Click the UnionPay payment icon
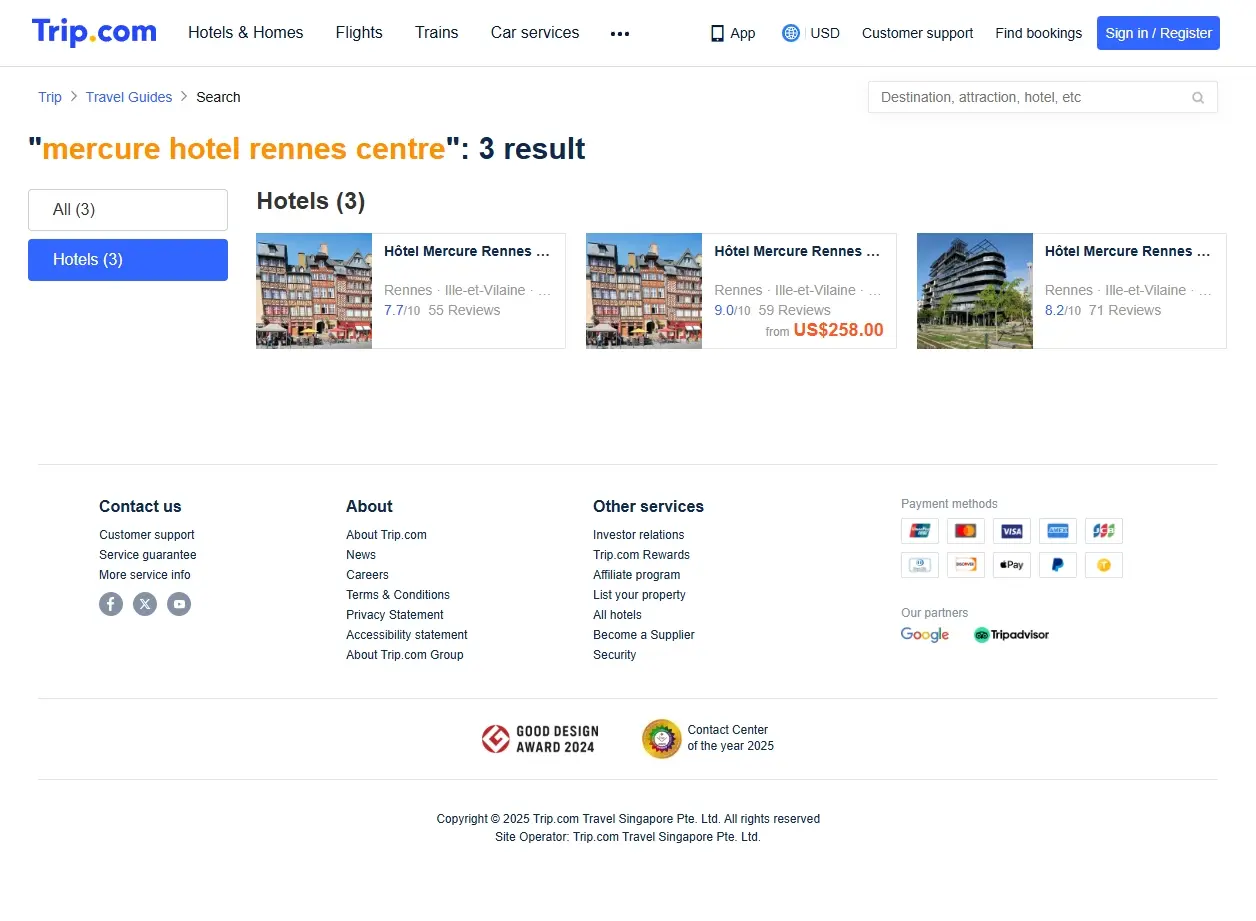Screen dimensions: 1256x921 tap(920, 531)
